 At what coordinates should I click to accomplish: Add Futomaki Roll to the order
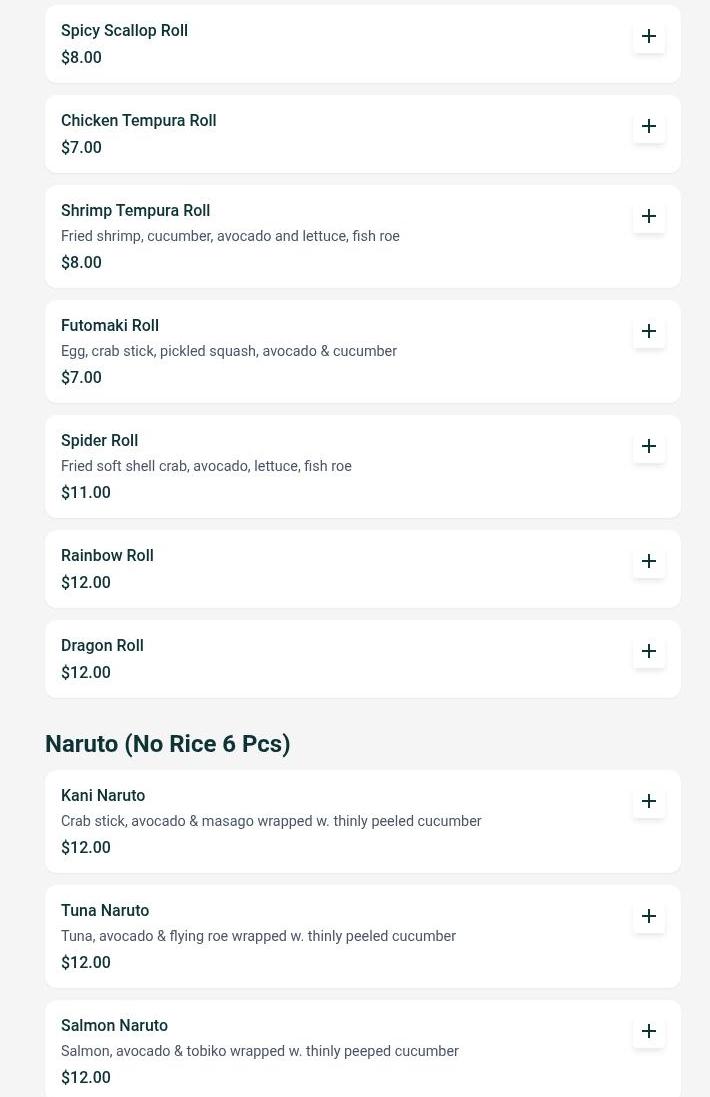click(x=648, y=331)
